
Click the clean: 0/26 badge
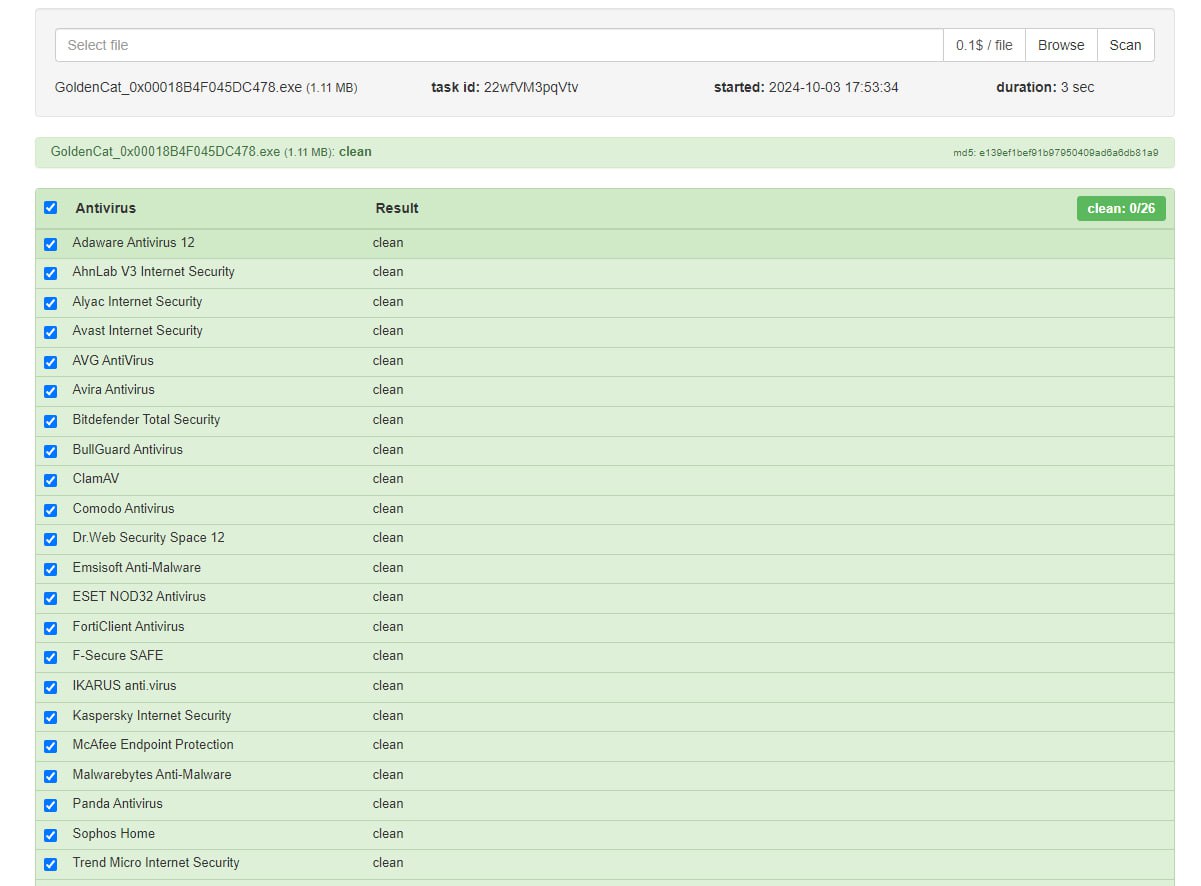pos(1121,208)
